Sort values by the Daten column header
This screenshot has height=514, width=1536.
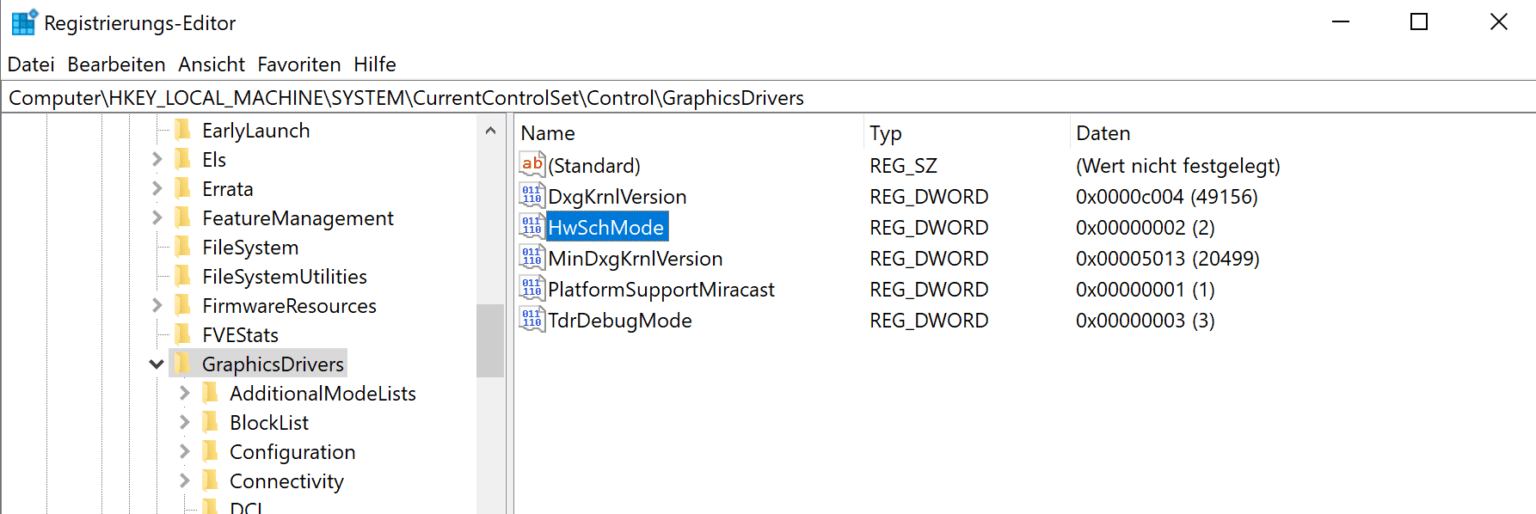tap(1303, 133)
